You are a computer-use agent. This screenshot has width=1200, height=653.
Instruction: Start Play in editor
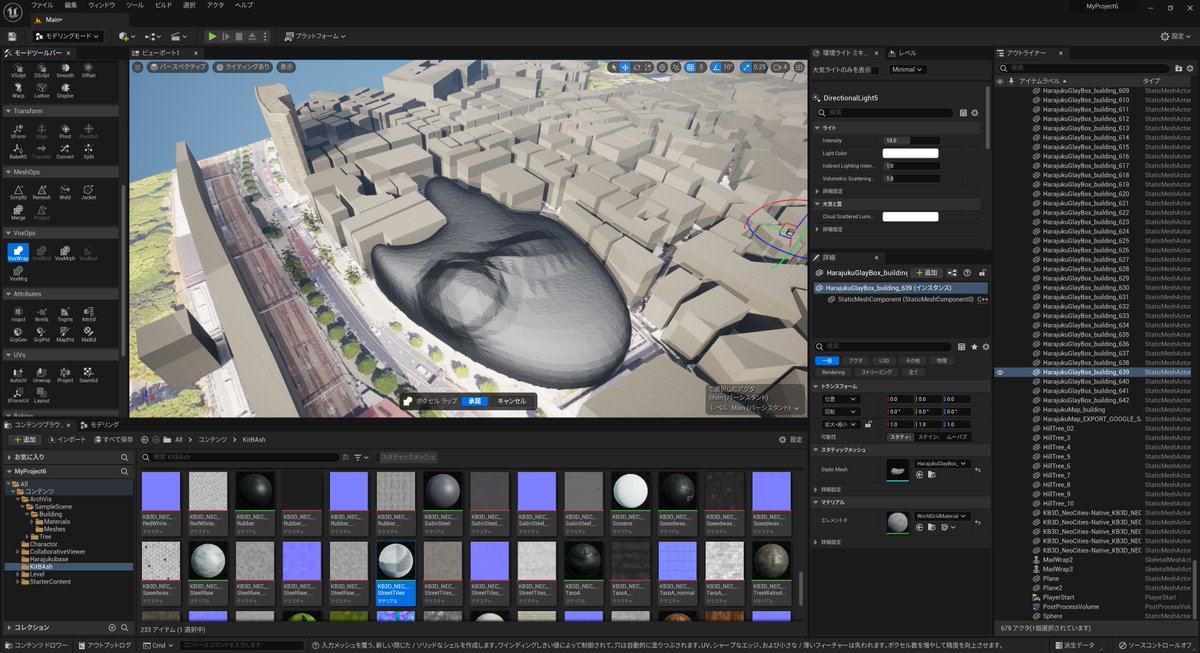[x=211, y=36]
